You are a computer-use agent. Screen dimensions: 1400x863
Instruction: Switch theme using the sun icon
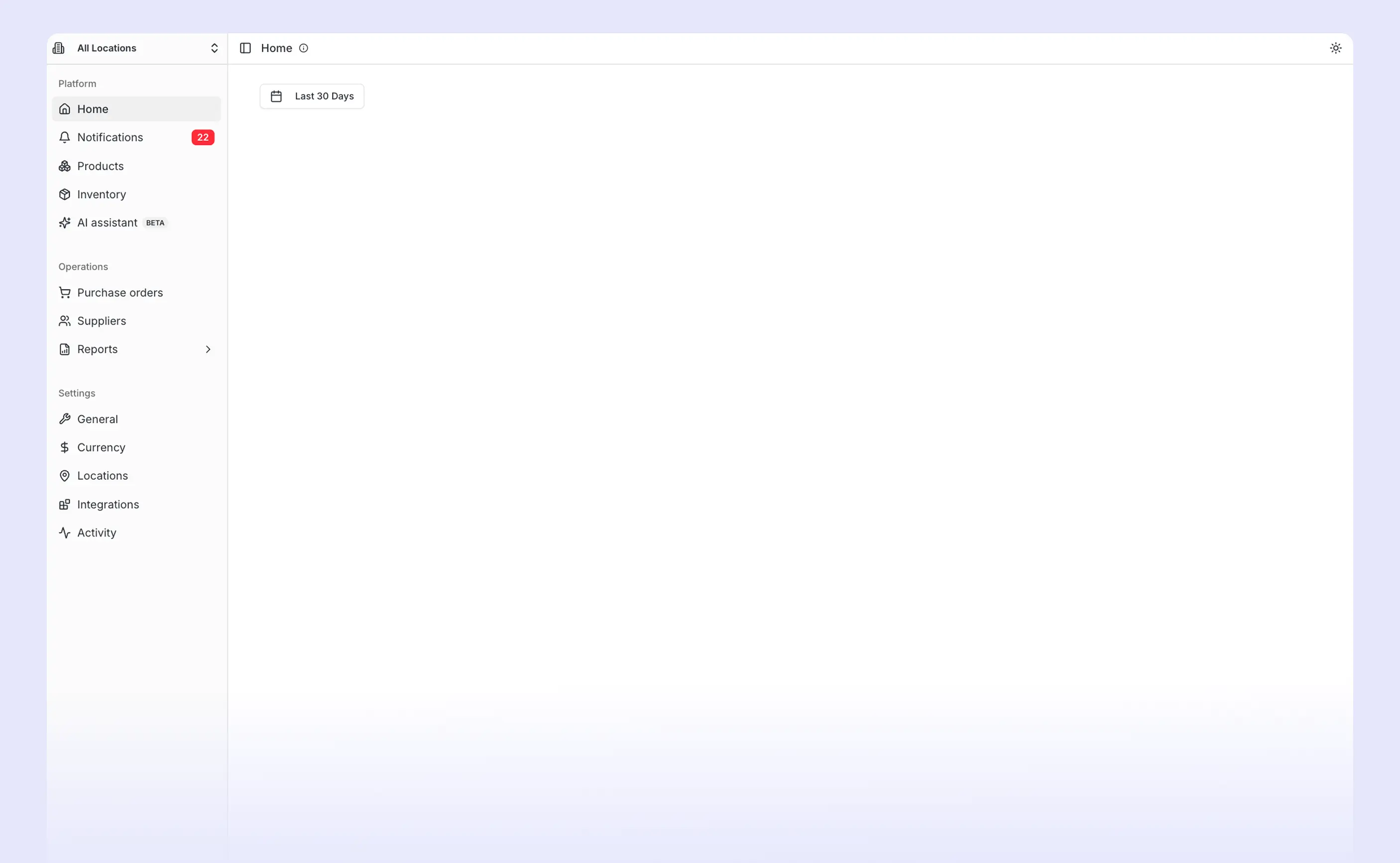click(1335, 48)
